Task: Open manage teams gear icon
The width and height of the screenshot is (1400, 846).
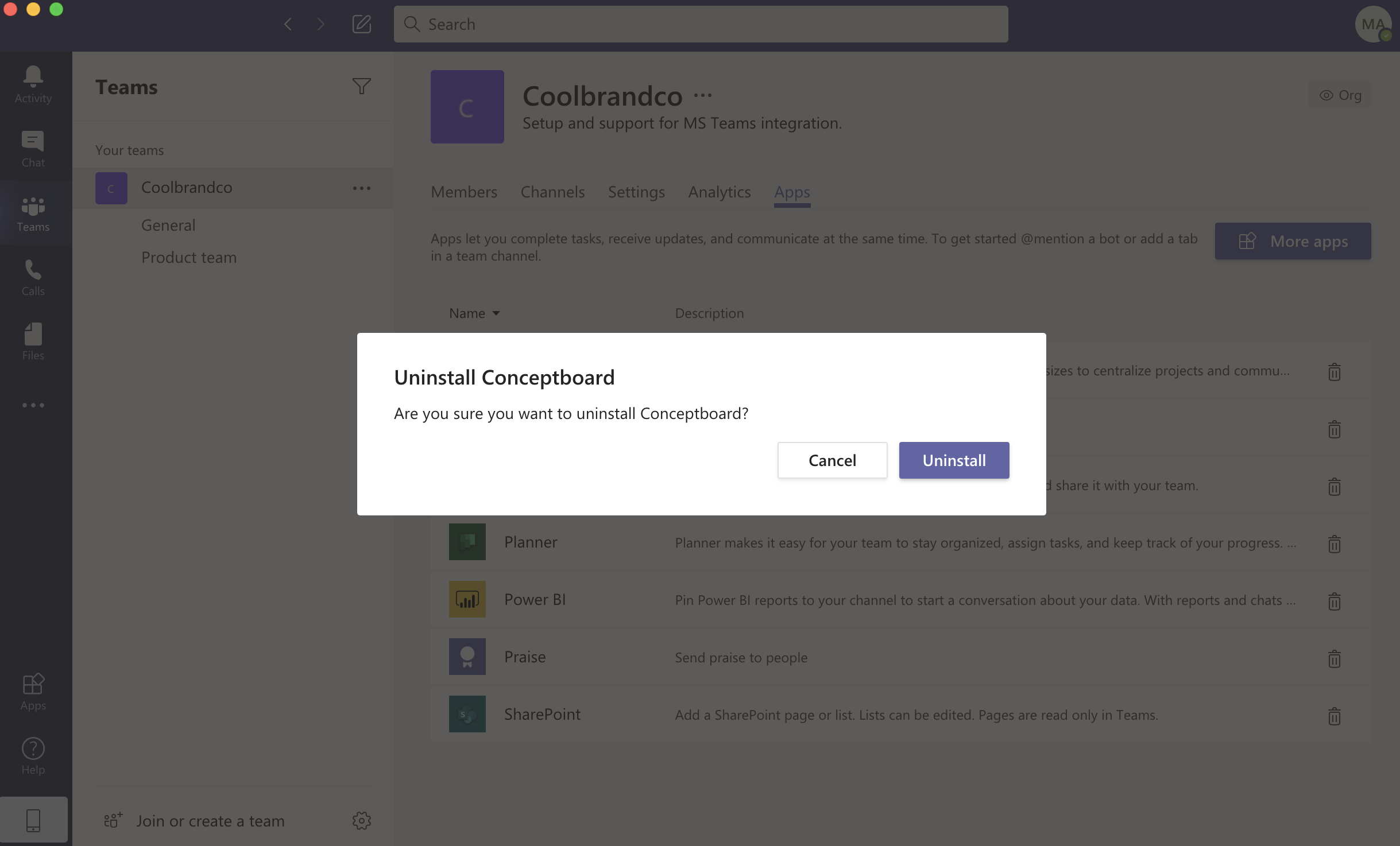Action: tap(361, 820)
